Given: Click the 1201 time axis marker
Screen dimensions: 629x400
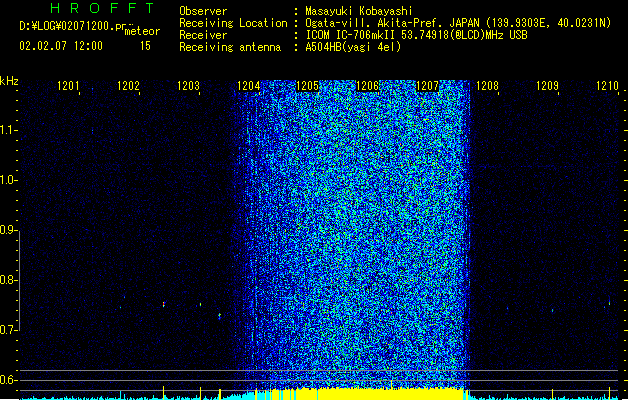Looking at the screenshot, I should coord(68,86).
